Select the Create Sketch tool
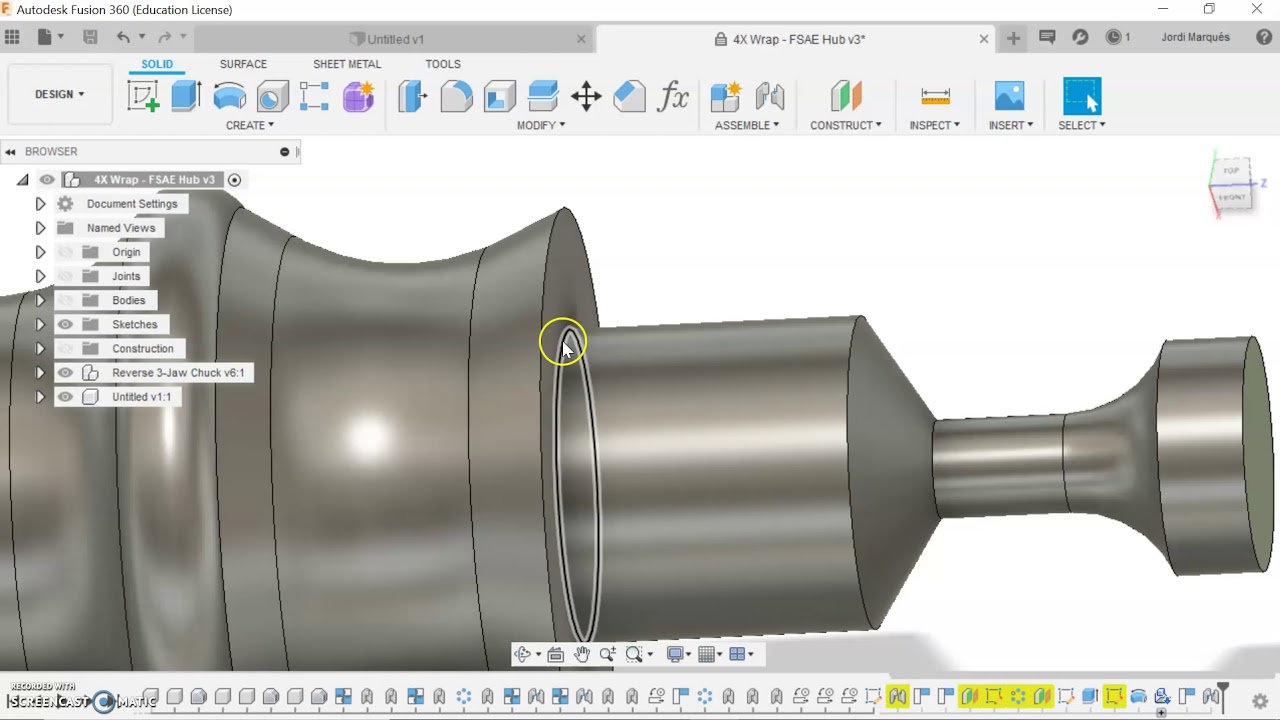 (x=143, y=96)
